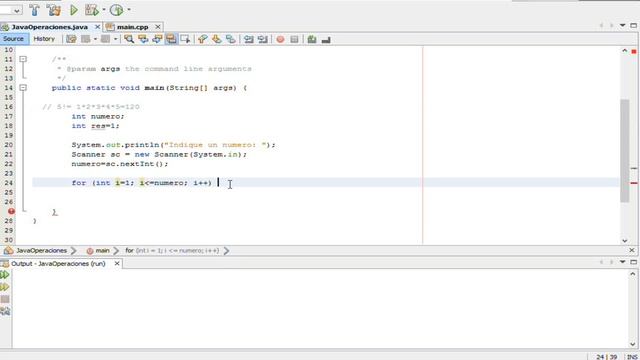Image resolution: width=640 pixels, height=360 pixels.
Task: Click the Output settings icon below stop
Action: (5, 311)
